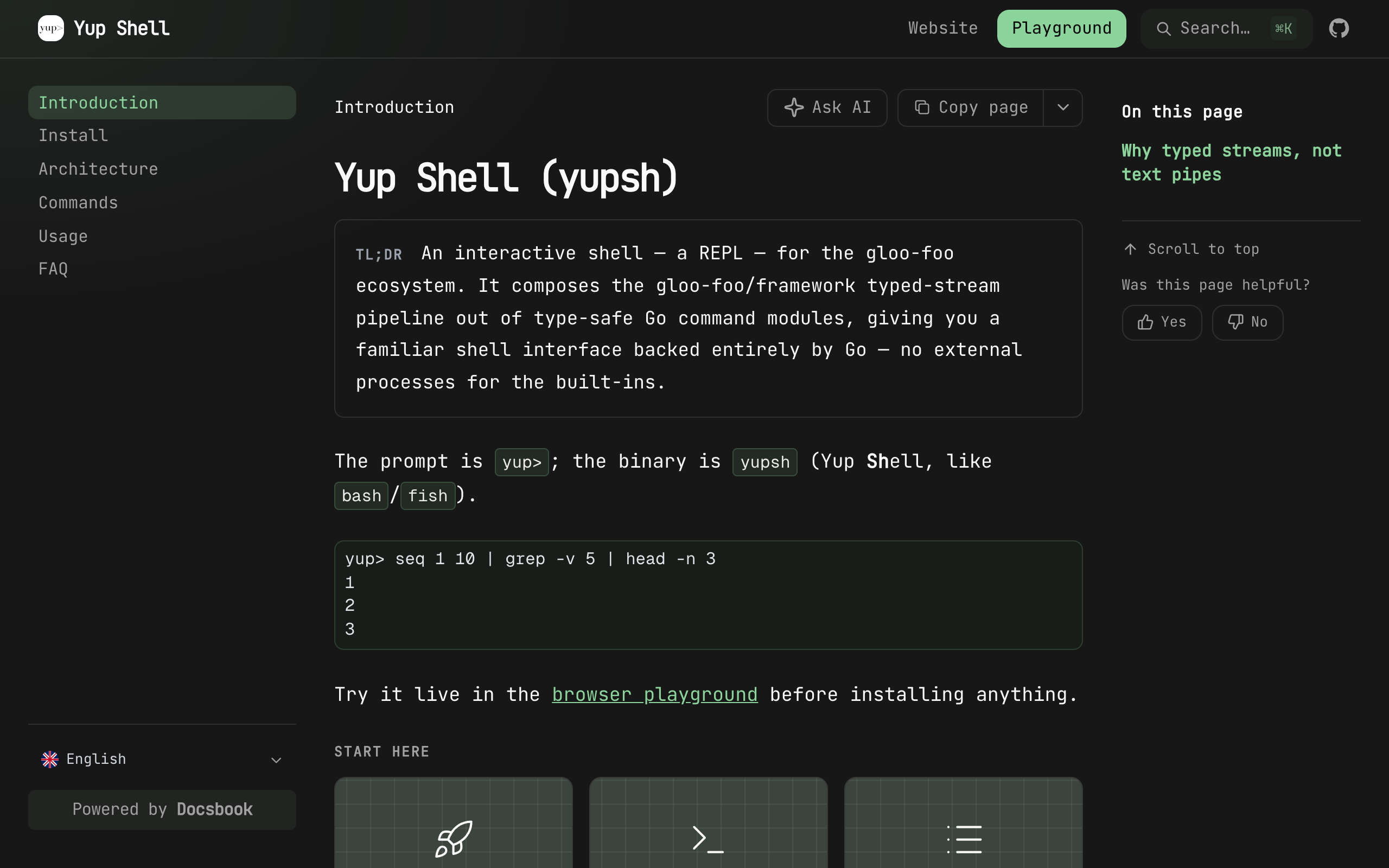The width and height of the screenshot is (1389, 868).
Task: Click the TL;DR label
Action: (379, 254)
